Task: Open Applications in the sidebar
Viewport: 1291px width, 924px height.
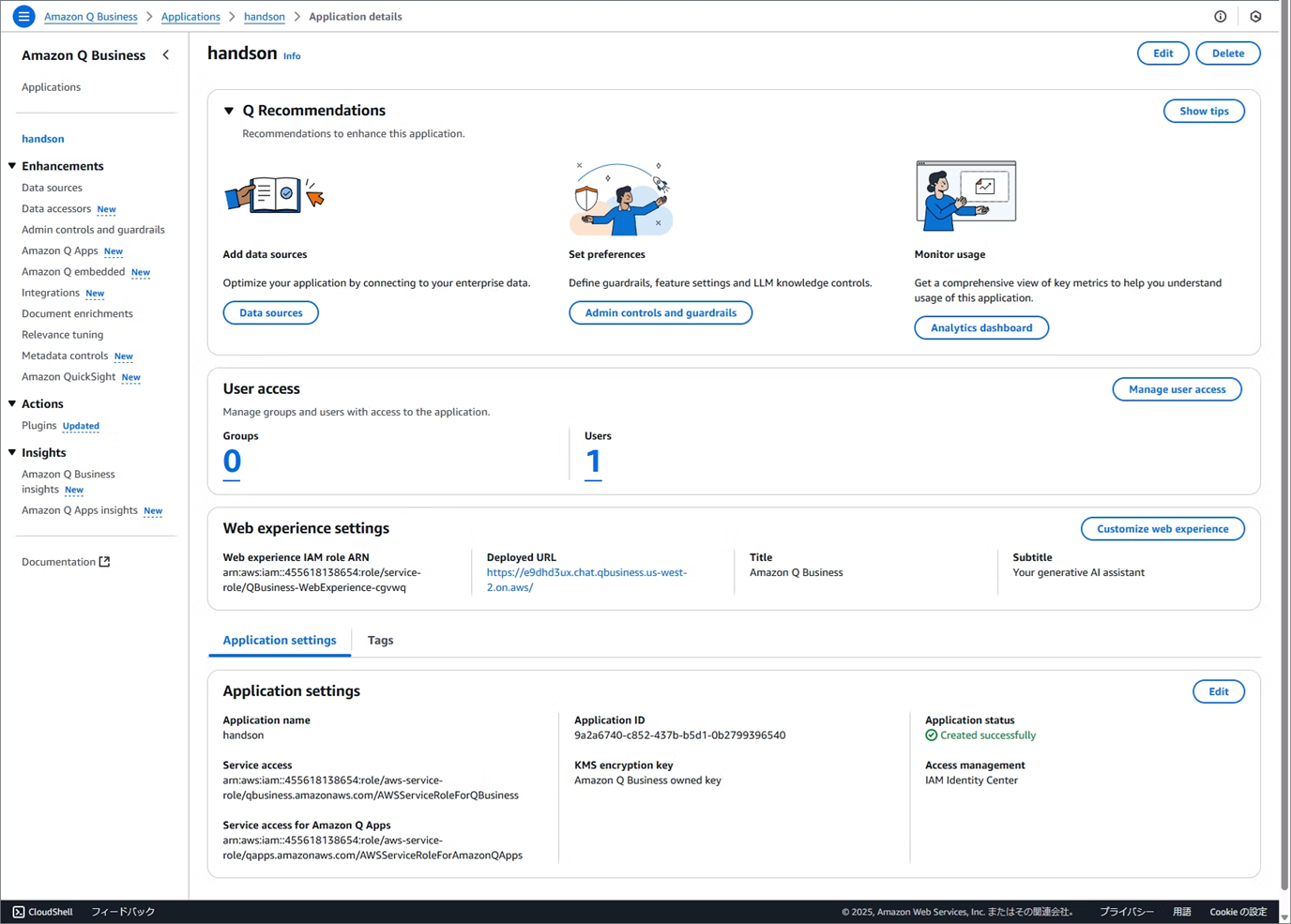Action: [x=52, y=87]
